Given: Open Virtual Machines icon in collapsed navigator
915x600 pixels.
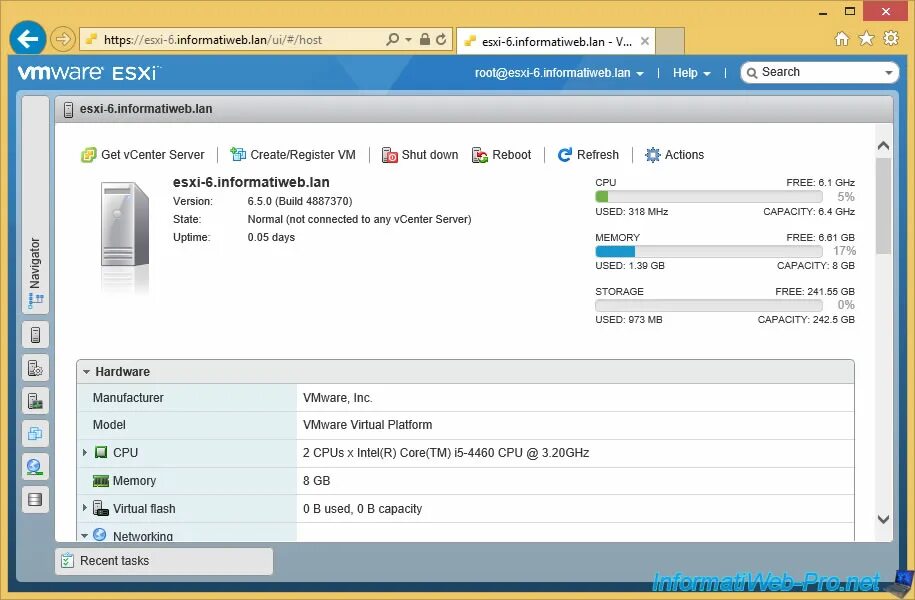Looking at the screenshot, I should (x=35, y=433).
